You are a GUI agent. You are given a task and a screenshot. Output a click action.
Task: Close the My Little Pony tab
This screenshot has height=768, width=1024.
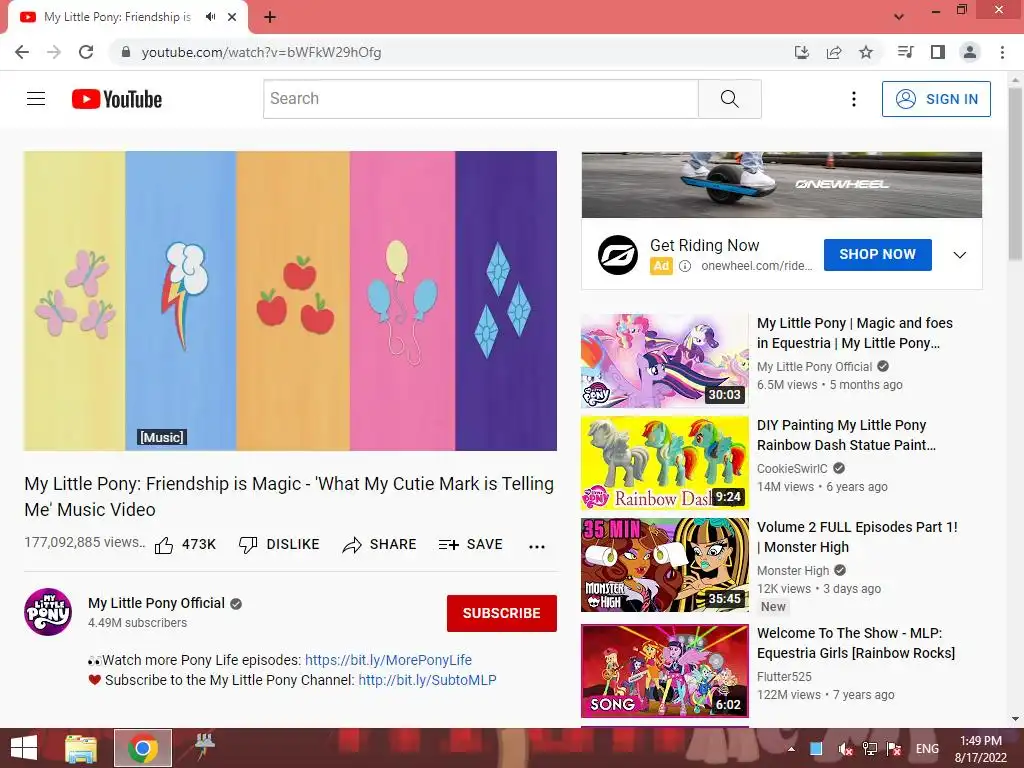(232, 17)
